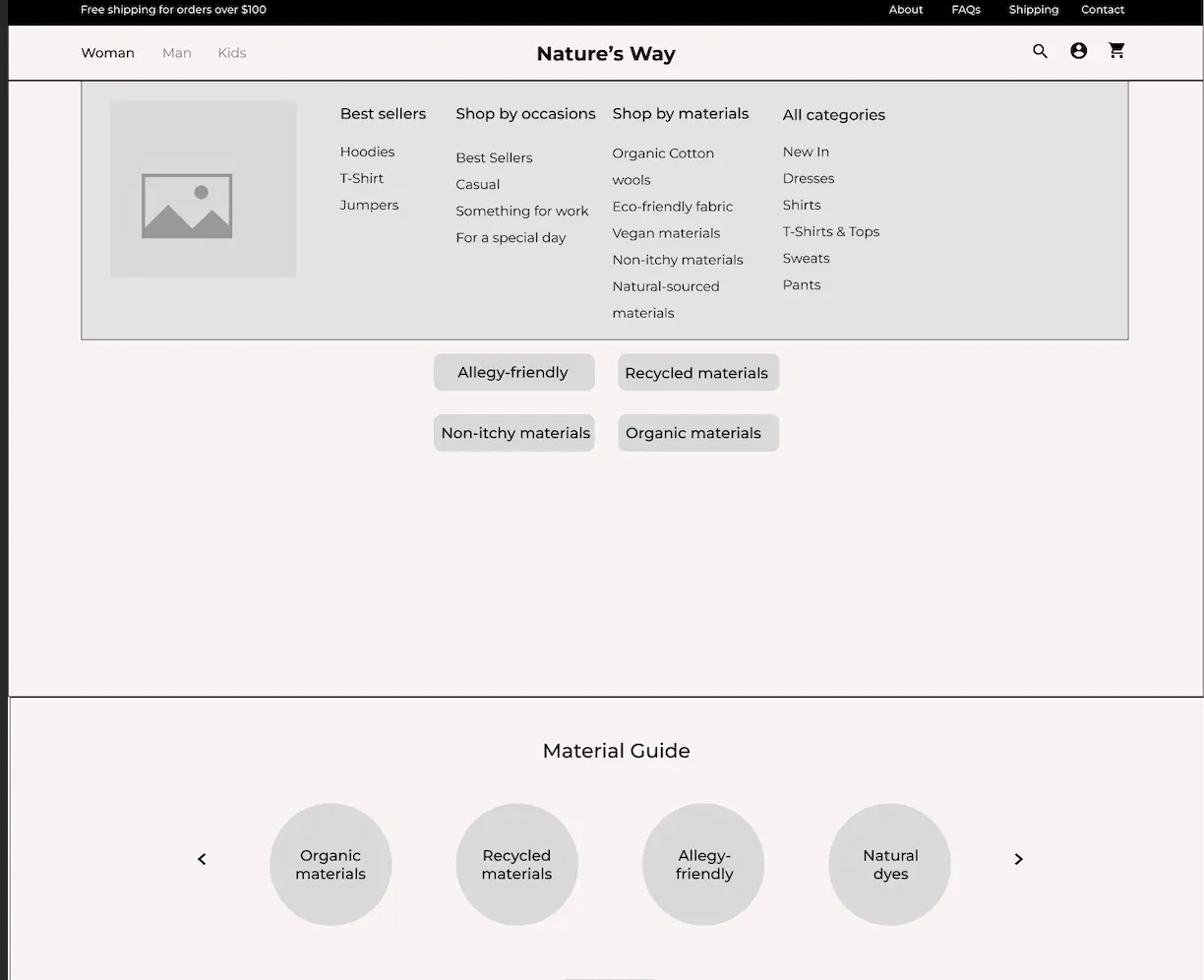Open the New In category
The height and width of the screenshot is (980, 1204).
tap(806, 152)
